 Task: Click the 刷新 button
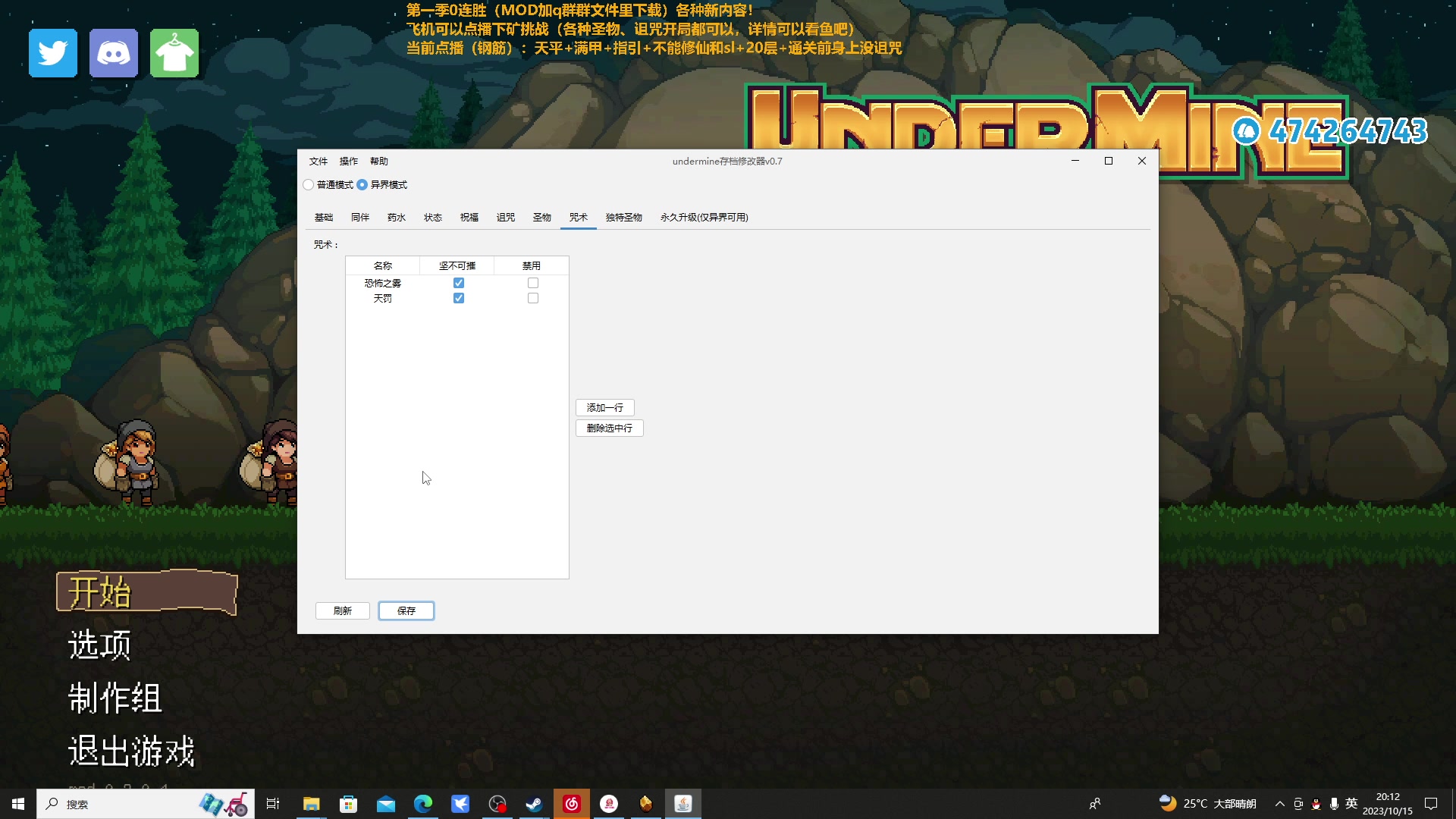point(343,611)
